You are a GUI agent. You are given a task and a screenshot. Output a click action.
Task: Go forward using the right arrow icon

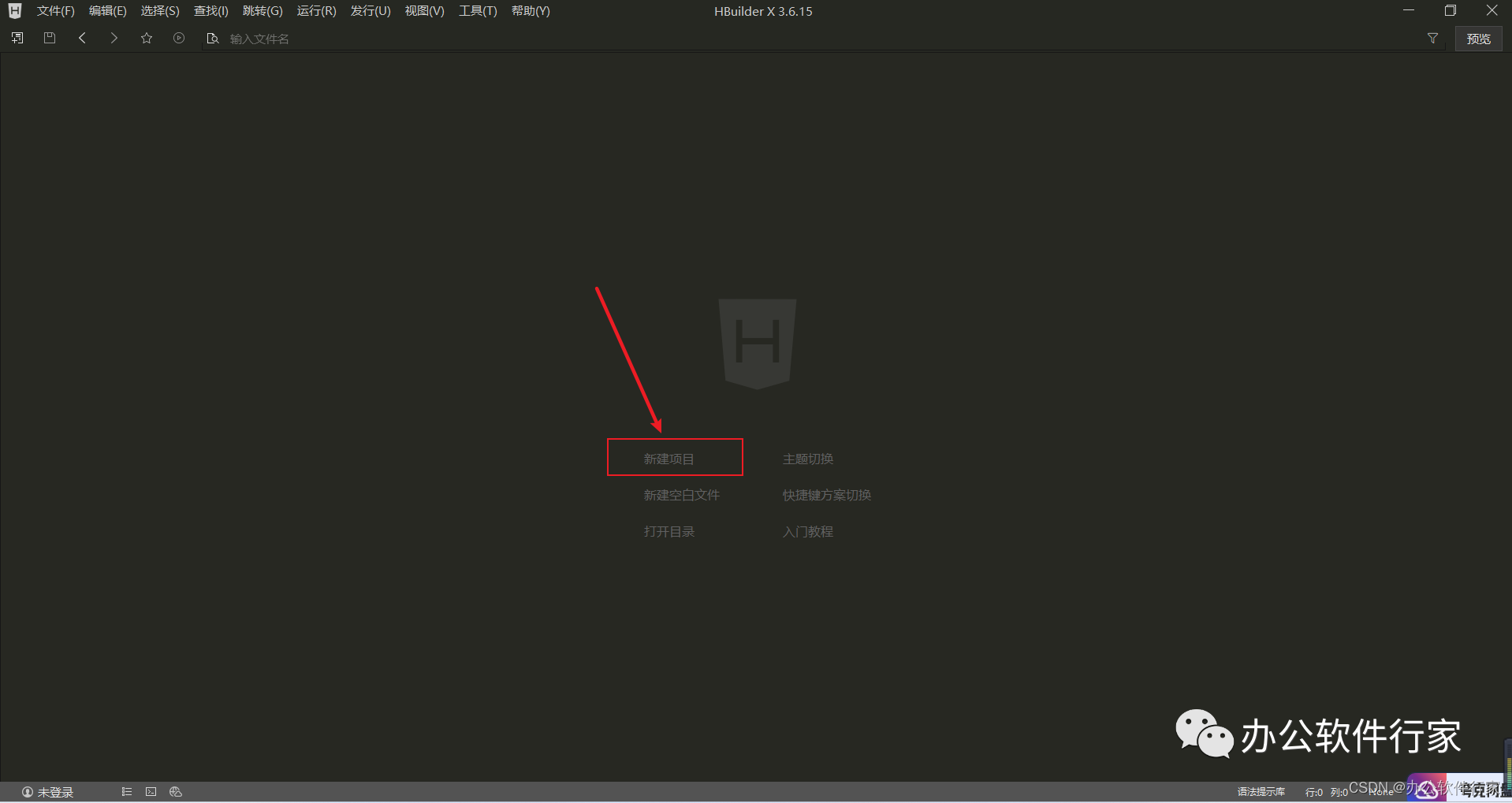(x=114, y=38)
